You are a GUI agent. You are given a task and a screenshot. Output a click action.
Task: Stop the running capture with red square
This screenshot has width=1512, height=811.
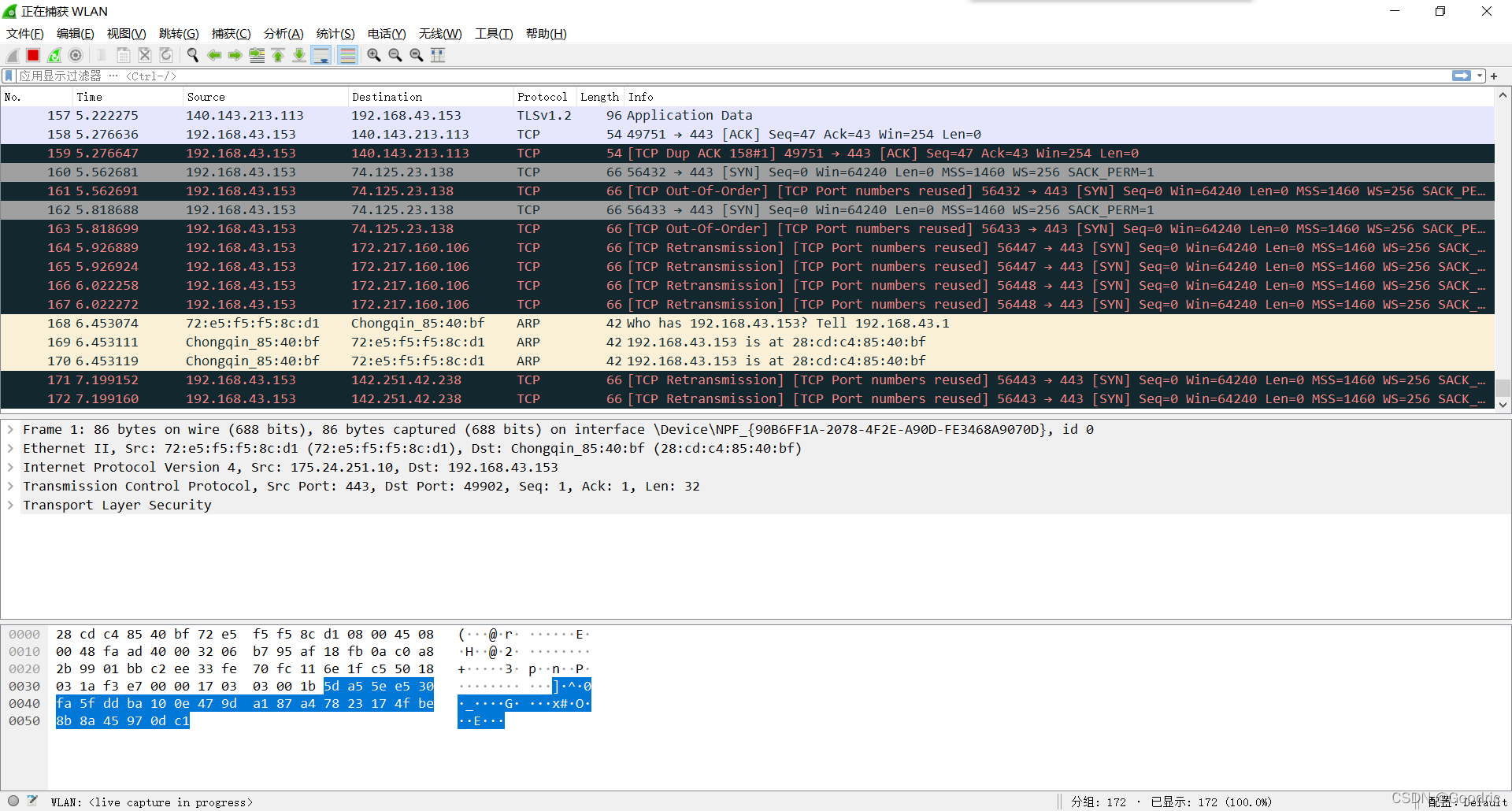33,55
